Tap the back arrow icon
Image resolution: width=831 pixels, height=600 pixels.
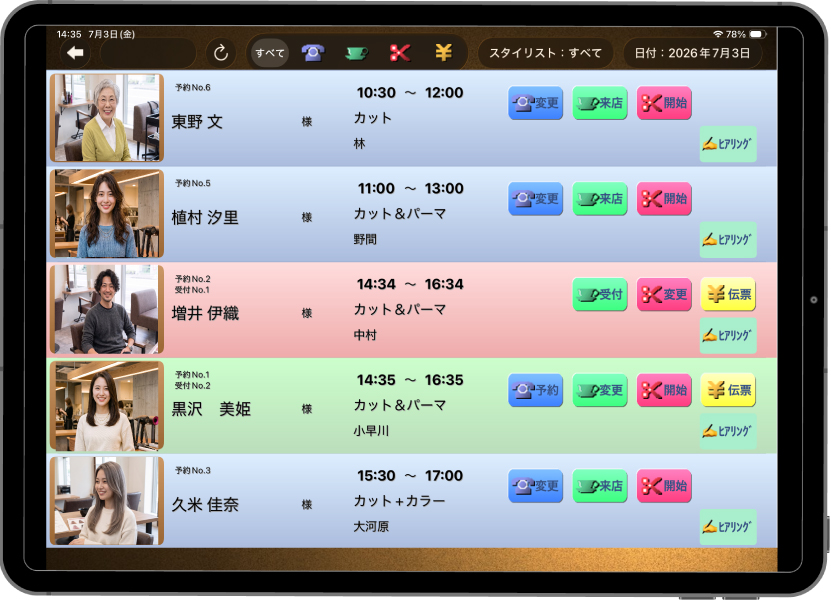tap(75, 53)
